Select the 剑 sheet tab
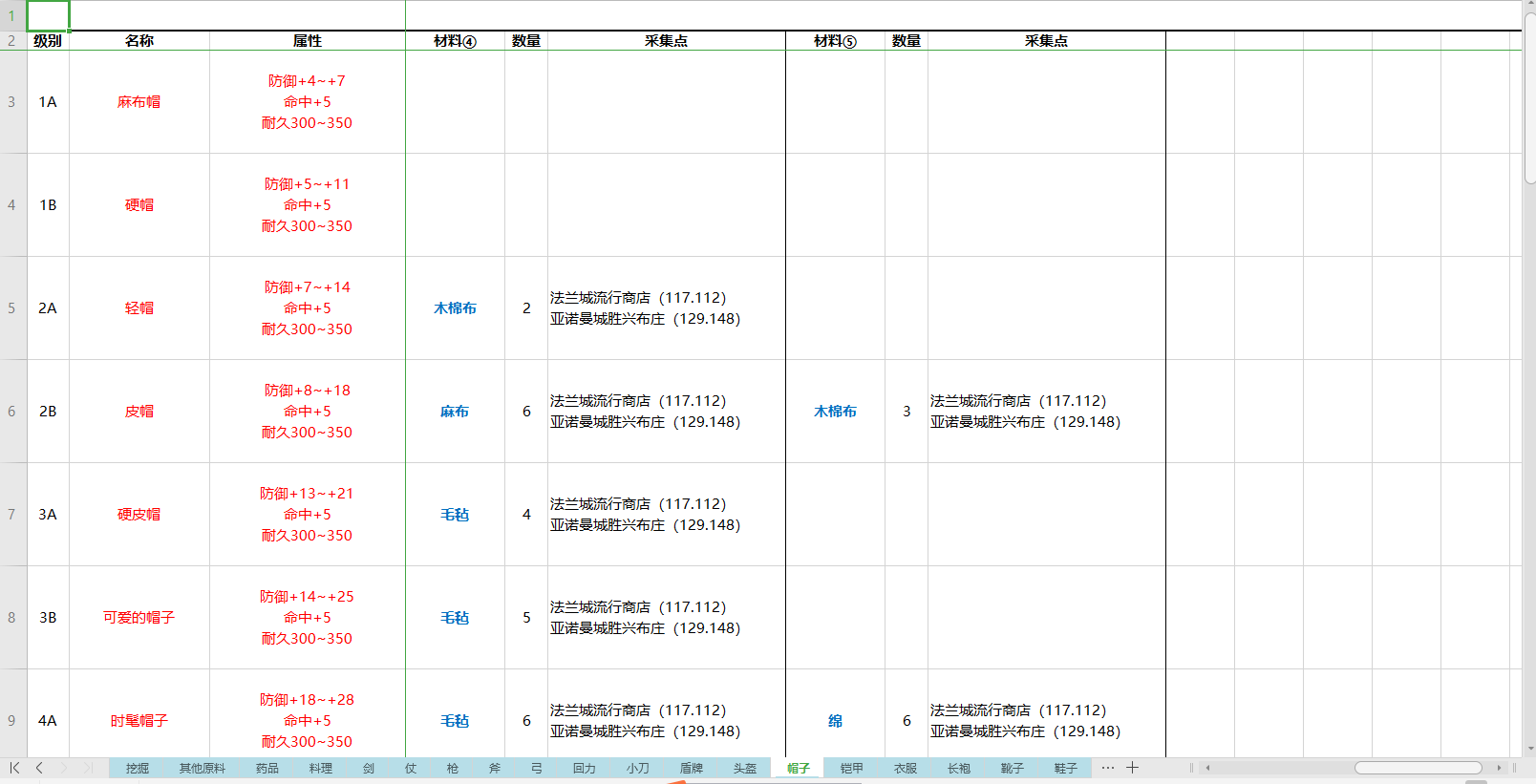This screenshot has height=784, width=1536. tap(369, 768)
